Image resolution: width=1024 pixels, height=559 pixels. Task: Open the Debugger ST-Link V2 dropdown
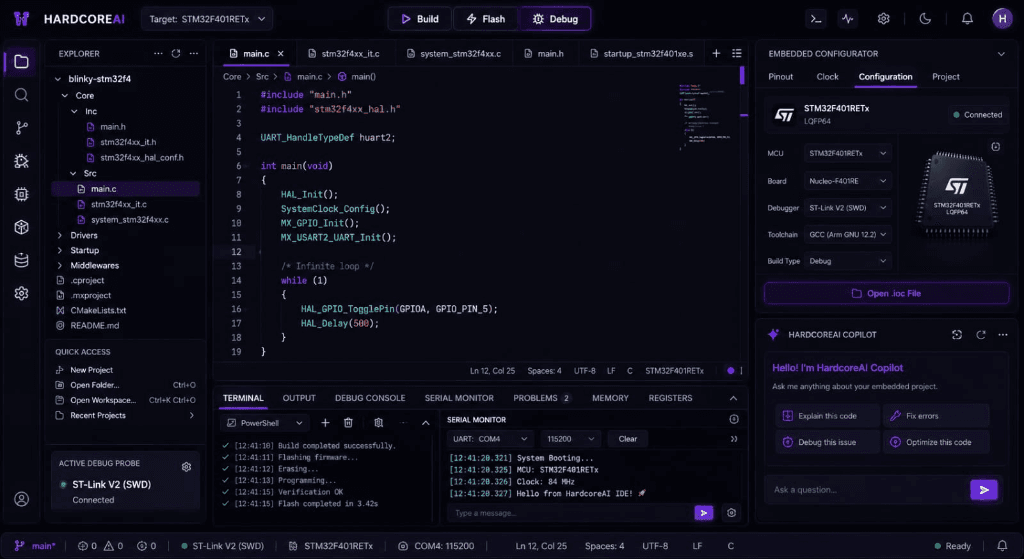tap(847, 208)
